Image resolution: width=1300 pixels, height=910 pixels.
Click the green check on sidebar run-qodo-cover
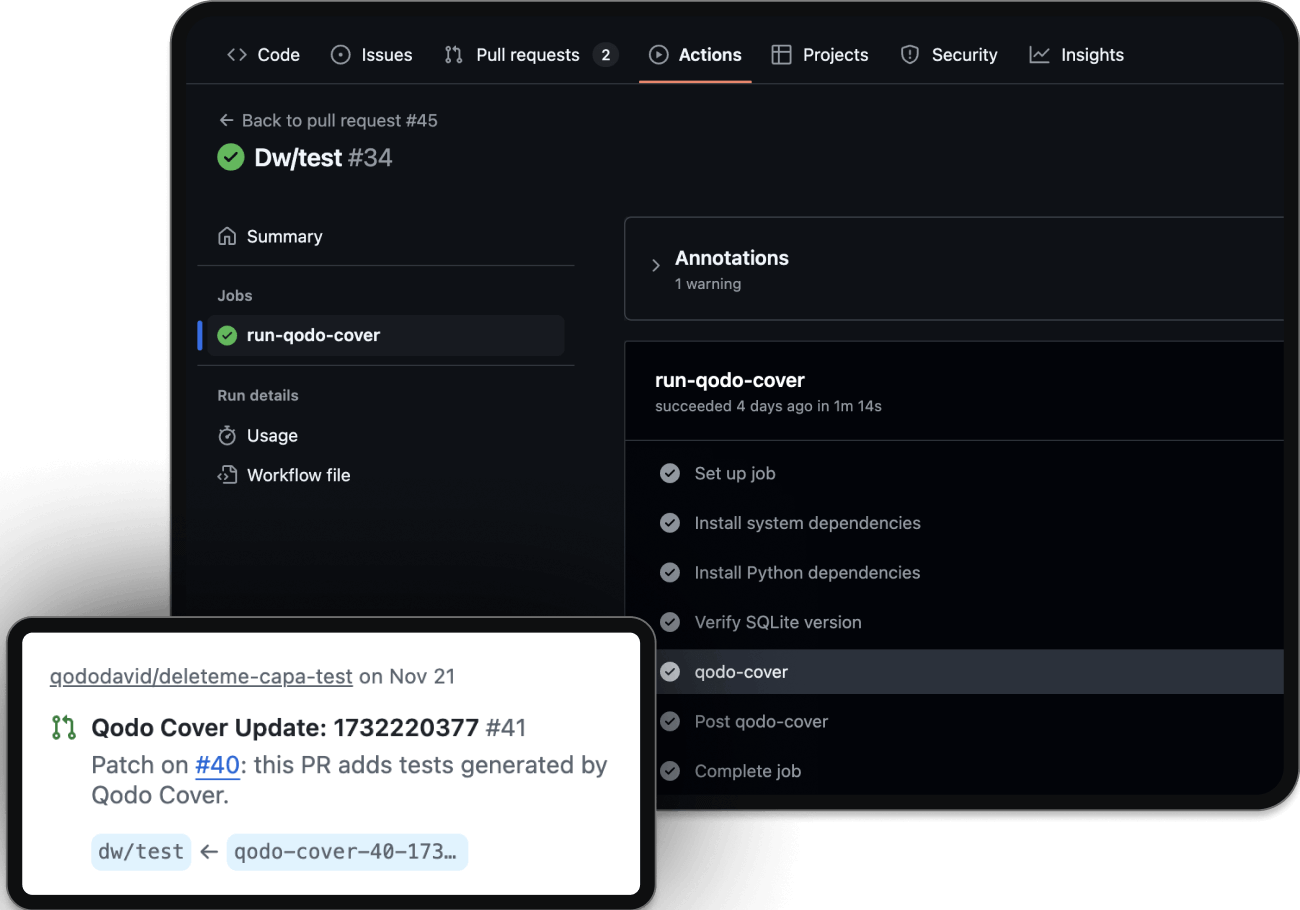(227, 335)
